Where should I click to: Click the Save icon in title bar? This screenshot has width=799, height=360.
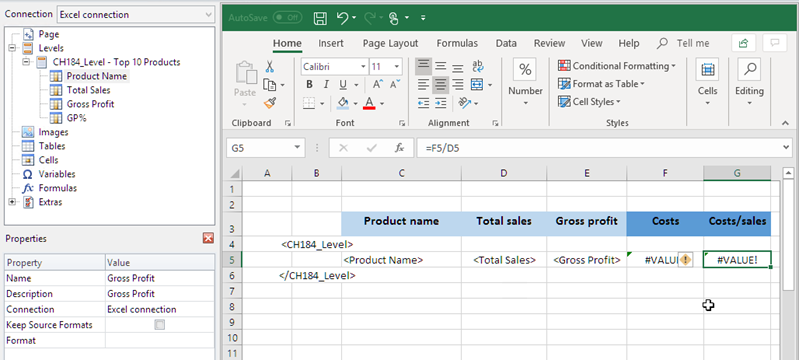[320, 18]
